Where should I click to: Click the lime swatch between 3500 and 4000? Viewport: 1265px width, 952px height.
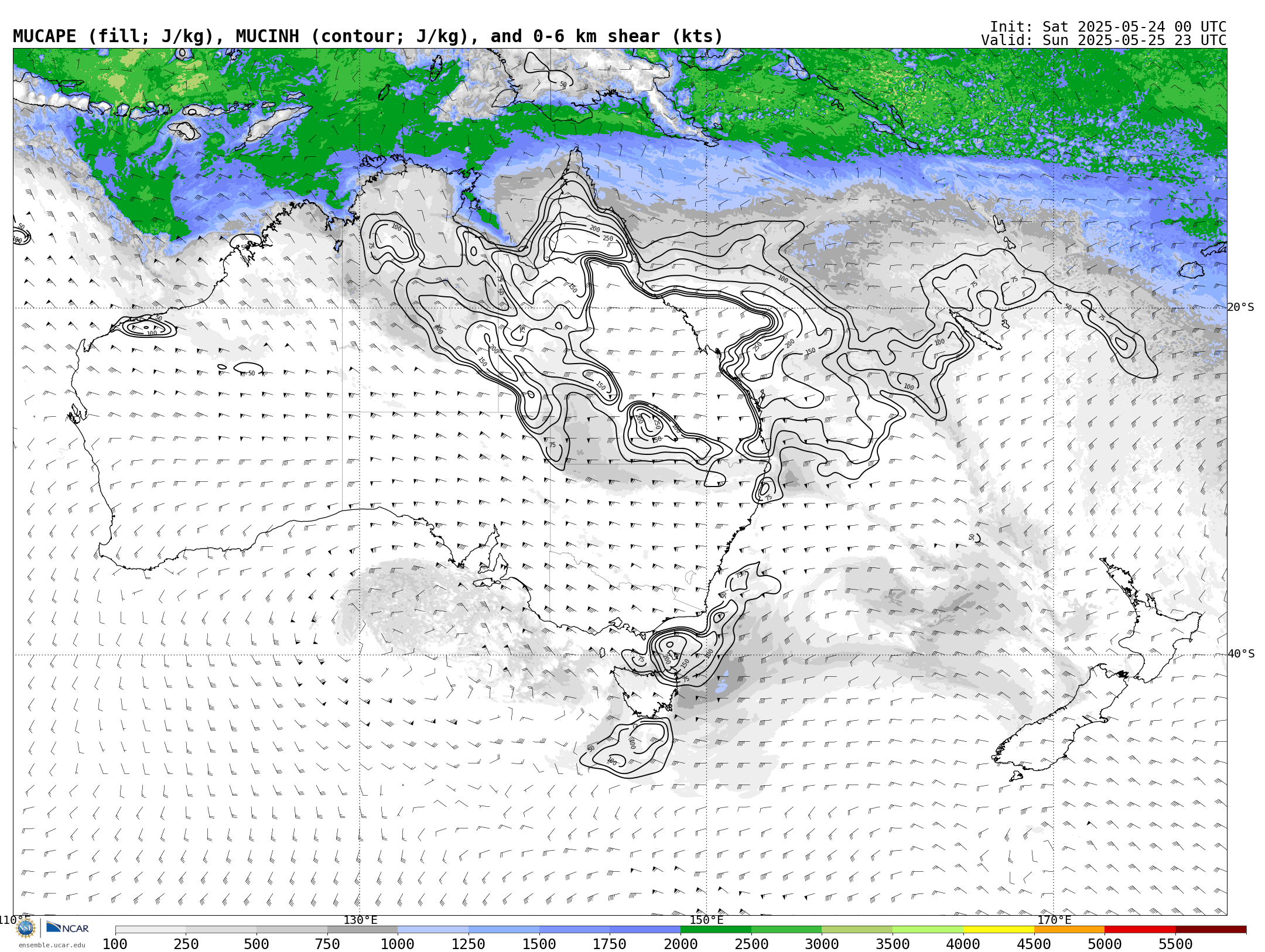point(928,930)
